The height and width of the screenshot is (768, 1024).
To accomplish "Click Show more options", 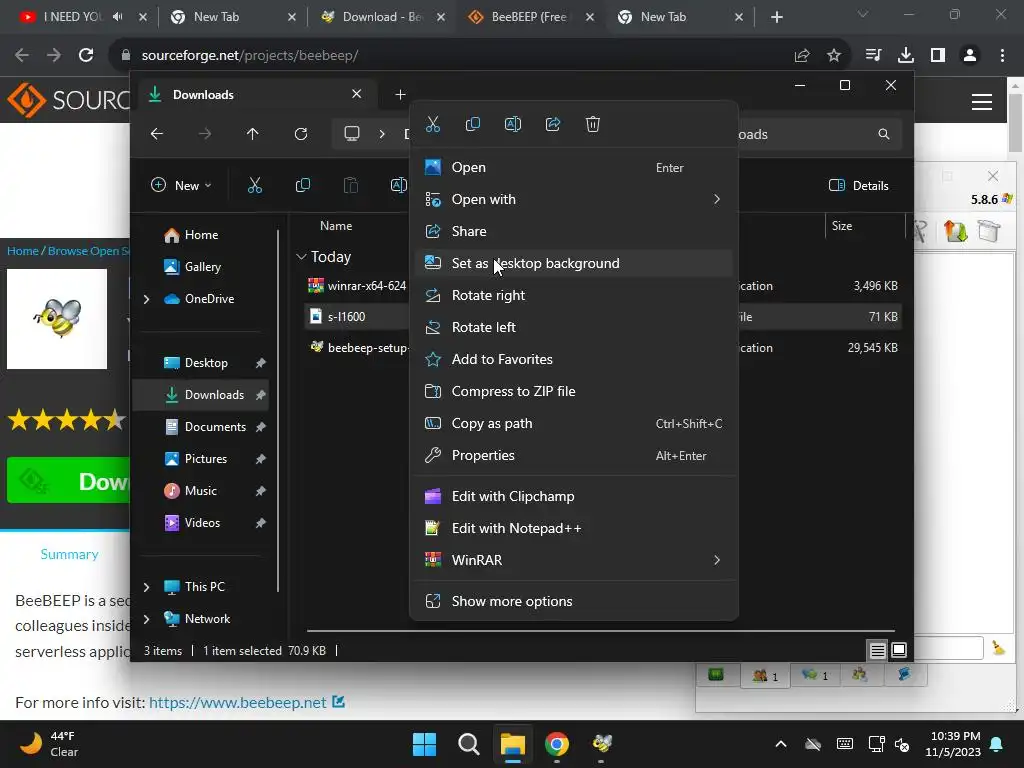I will (573, 601).
